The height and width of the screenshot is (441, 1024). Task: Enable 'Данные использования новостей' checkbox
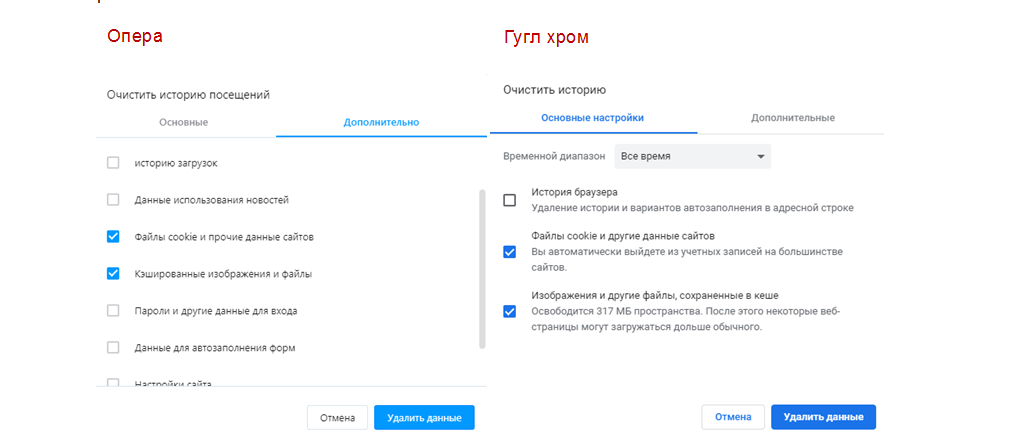coord(113,200)
